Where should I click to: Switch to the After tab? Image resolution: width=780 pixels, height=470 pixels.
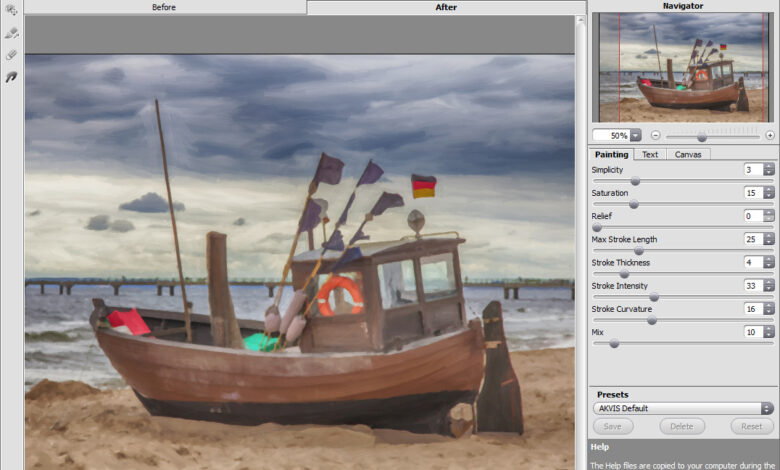[x=446, y=7]
